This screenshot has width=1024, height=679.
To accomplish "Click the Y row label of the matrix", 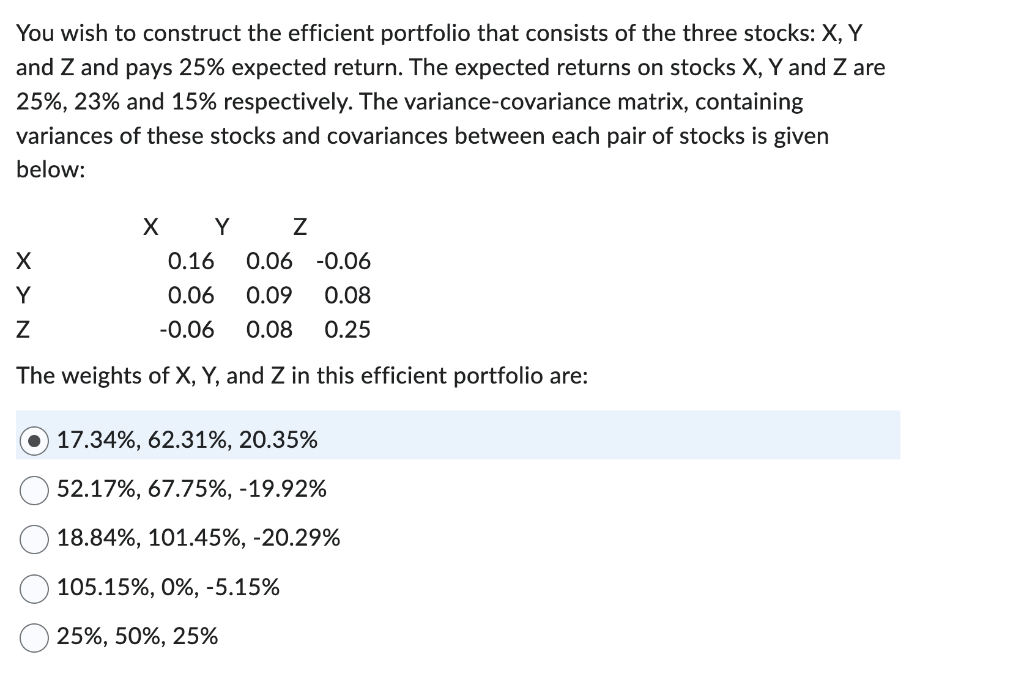I will [x=23, y=295].
